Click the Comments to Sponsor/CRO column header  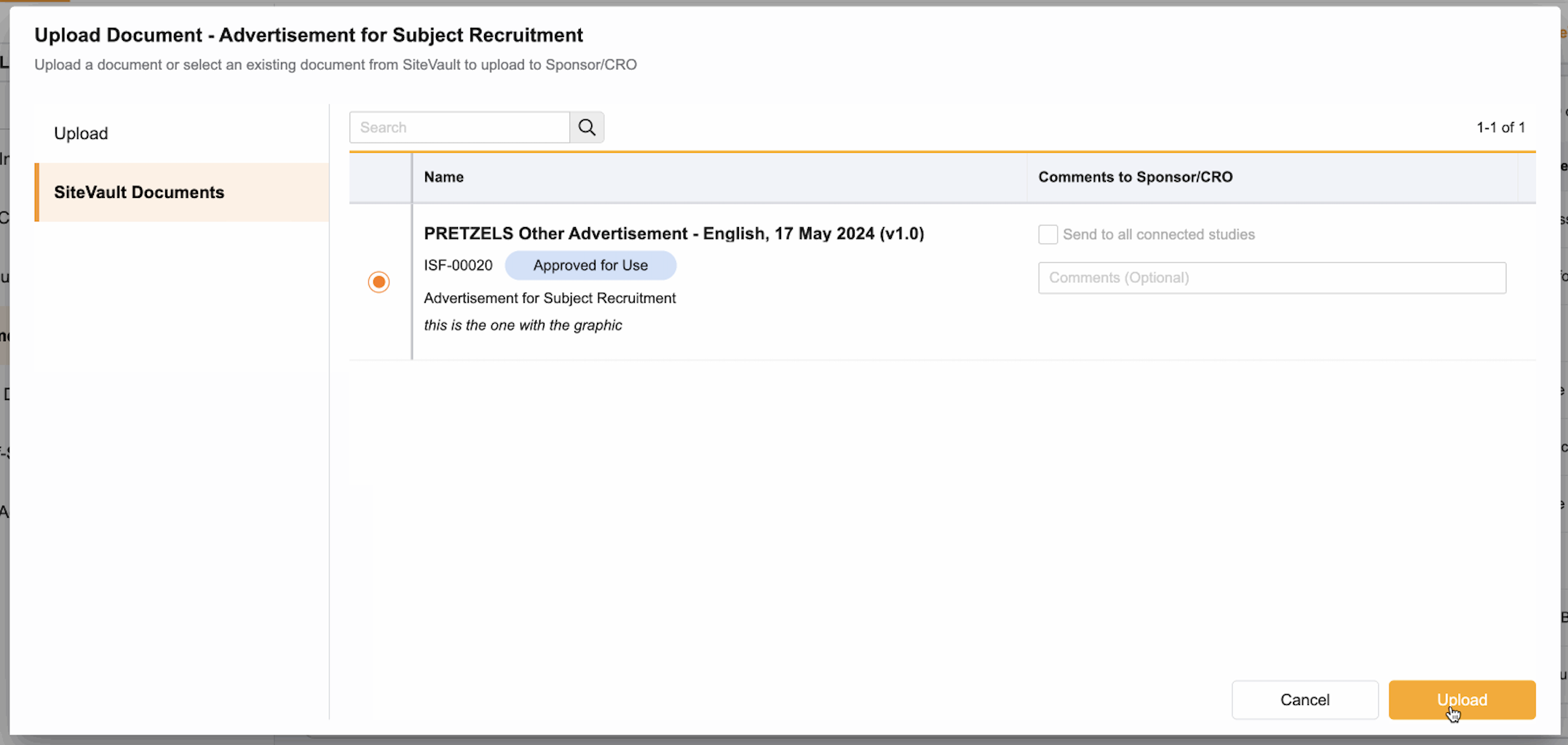(x=1135, y=177)
